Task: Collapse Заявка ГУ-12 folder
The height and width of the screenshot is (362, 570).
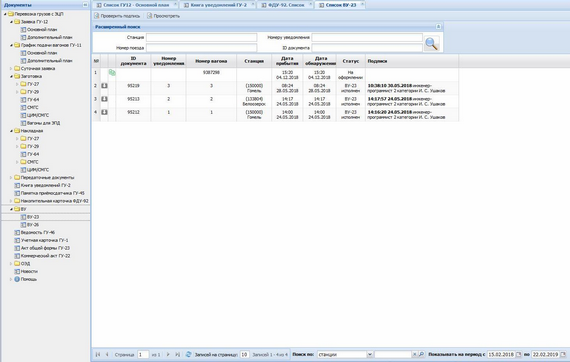Action: tap(11, 22)
